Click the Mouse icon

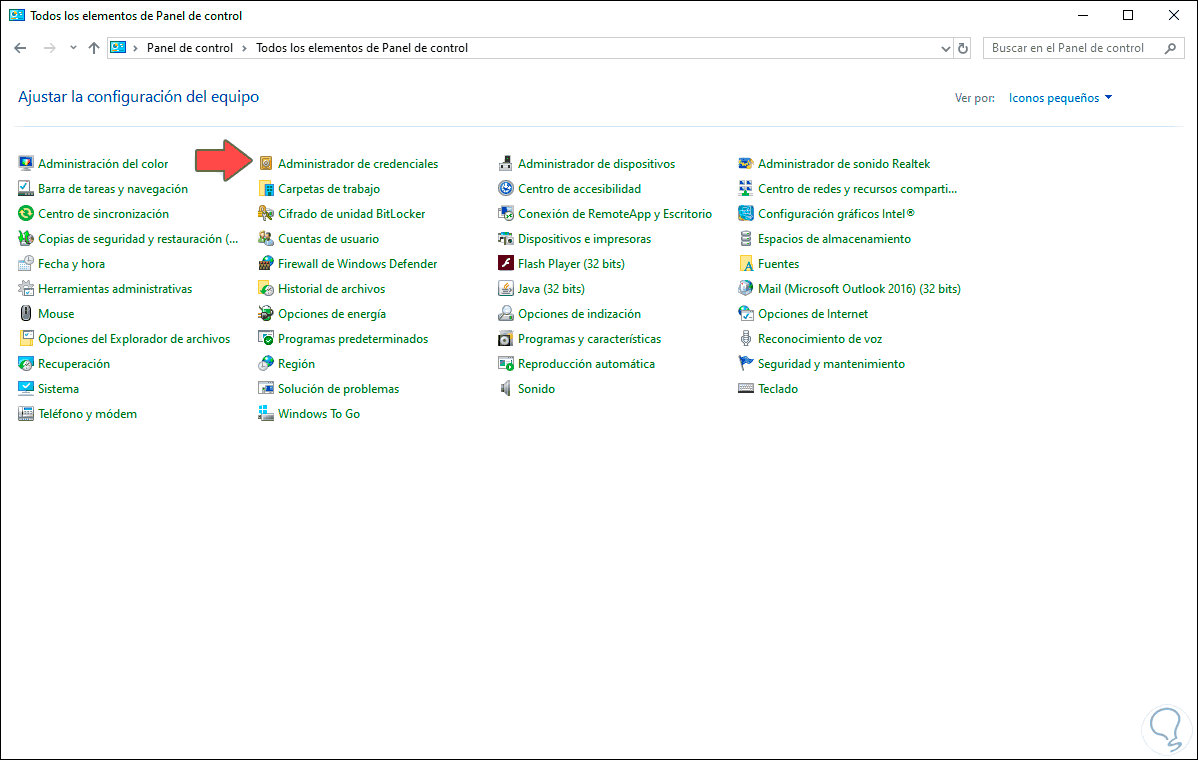point(26,314)
